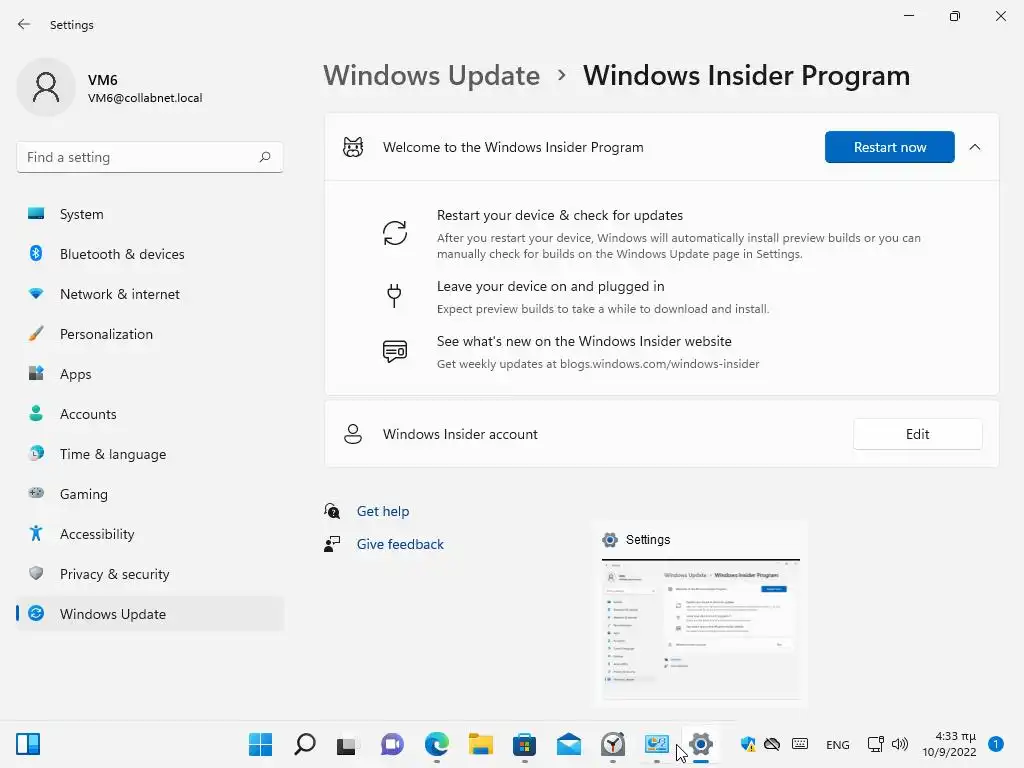This screenshot has height=768, width=1024.
Task: Click the Insider ninja cat icon
Action: [353, 147]
